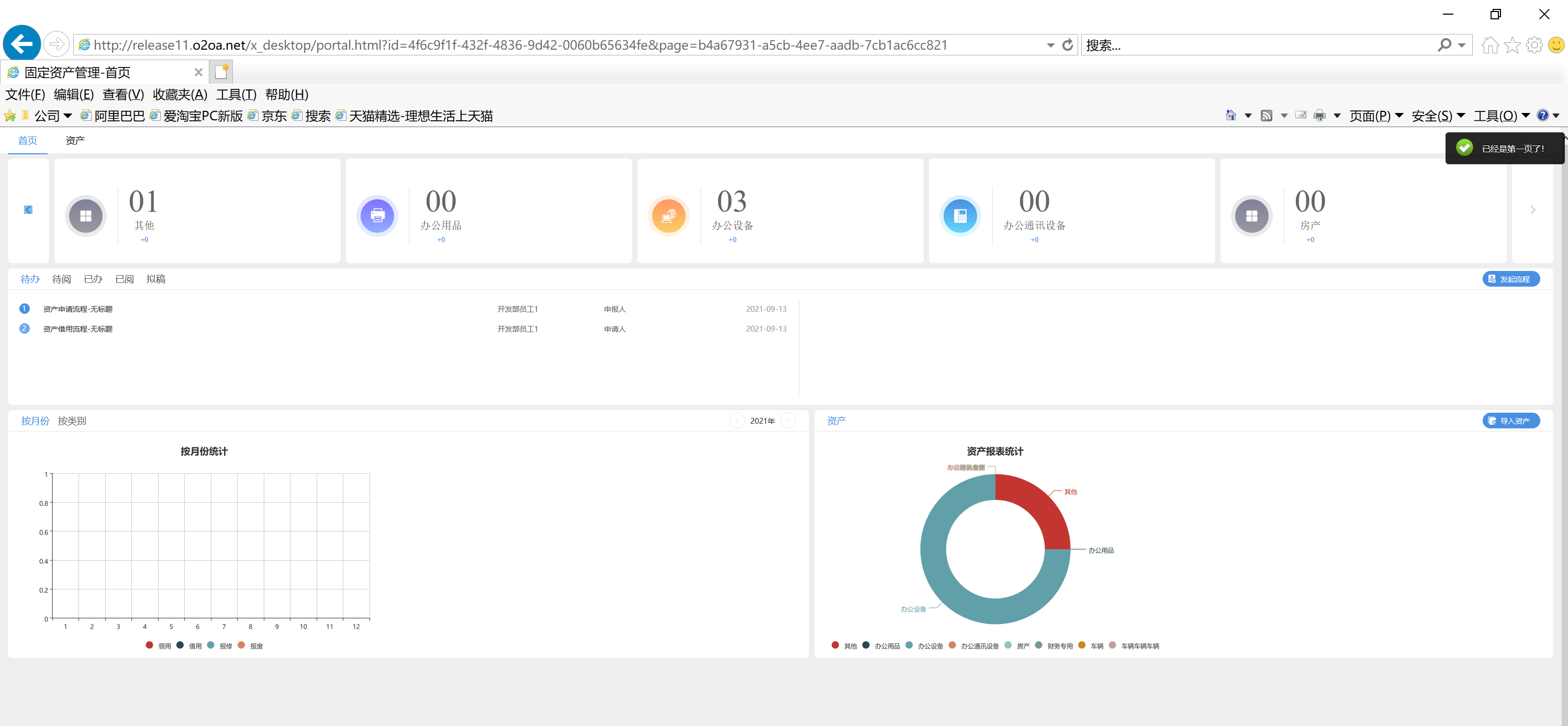Expand the 公司 favorites folder dropdown
The height and width of the screenshot is (726, 1568).
pos(68,116)
